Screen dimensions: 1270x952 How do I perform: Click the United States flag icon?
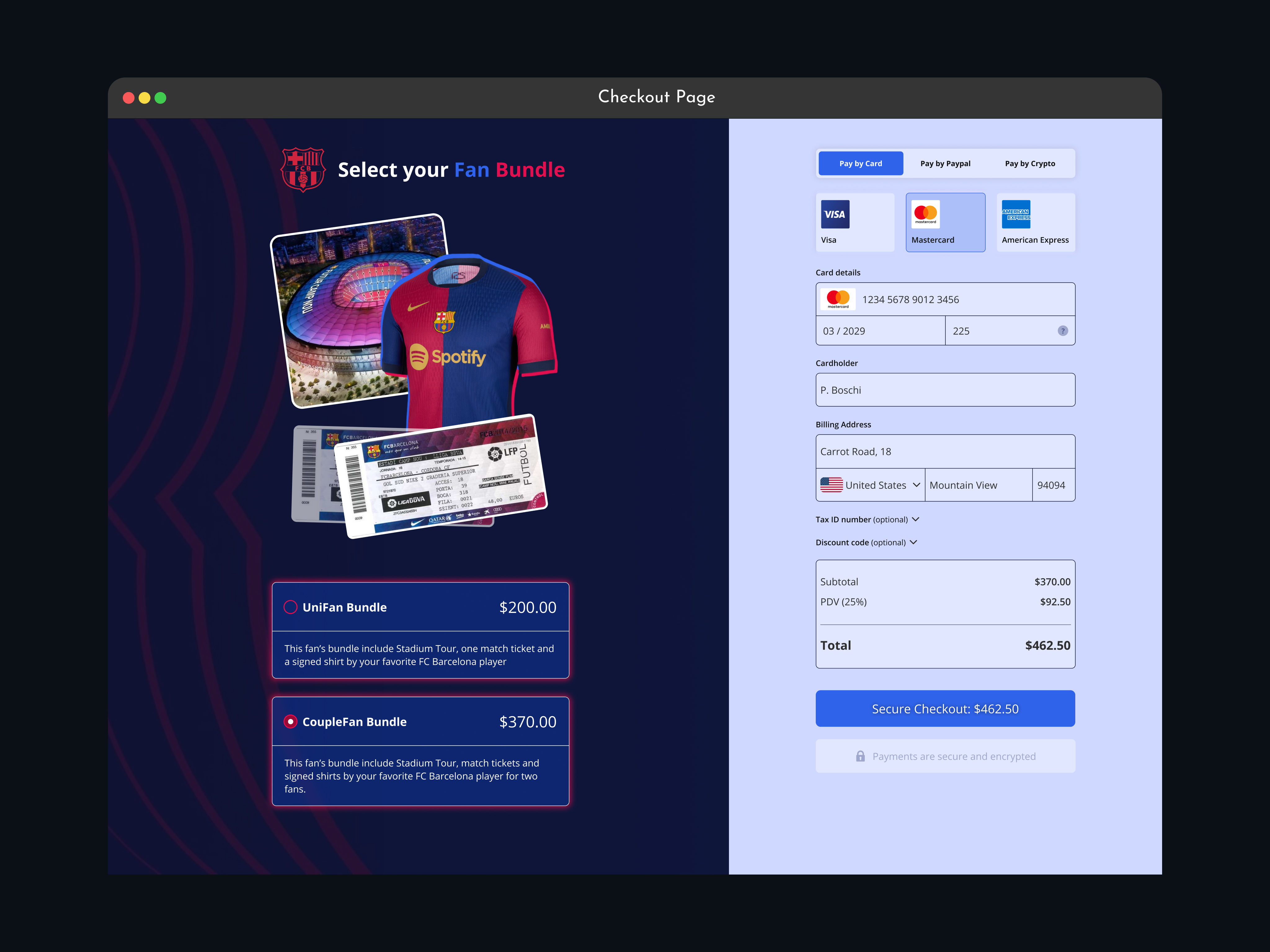point(833,485)
